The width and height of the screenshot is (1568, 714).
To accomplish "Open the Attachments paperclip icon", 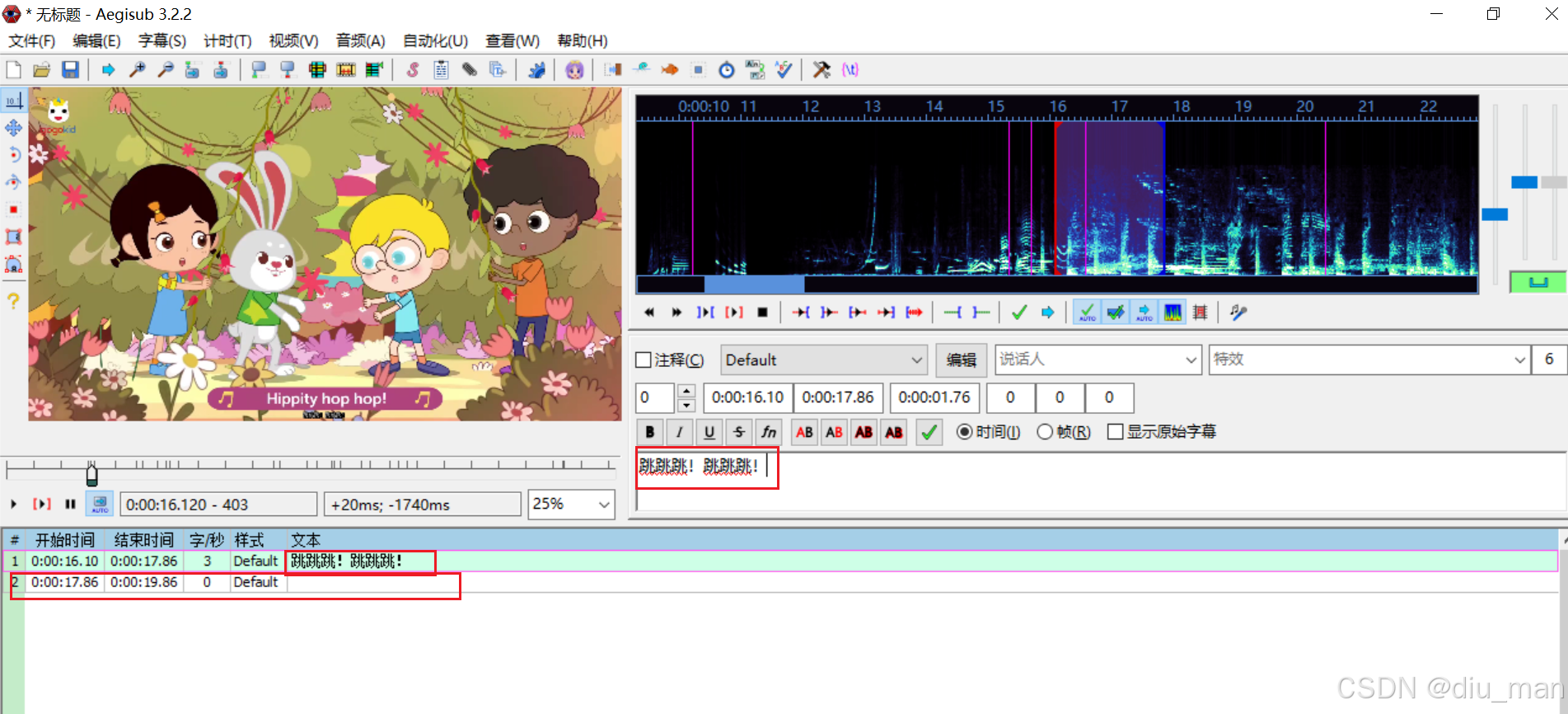I will coord(469,70).
